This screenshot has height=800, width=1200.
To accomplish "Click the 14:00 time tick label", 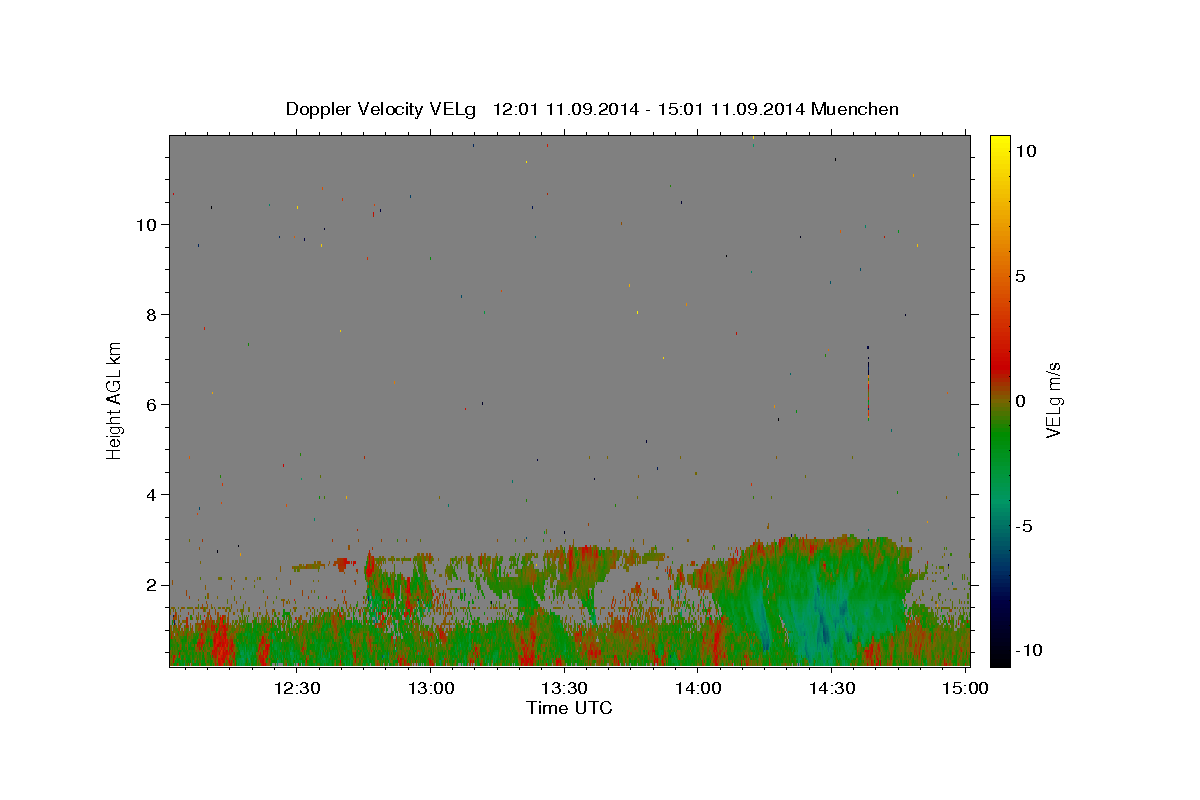I will [698, 688].
